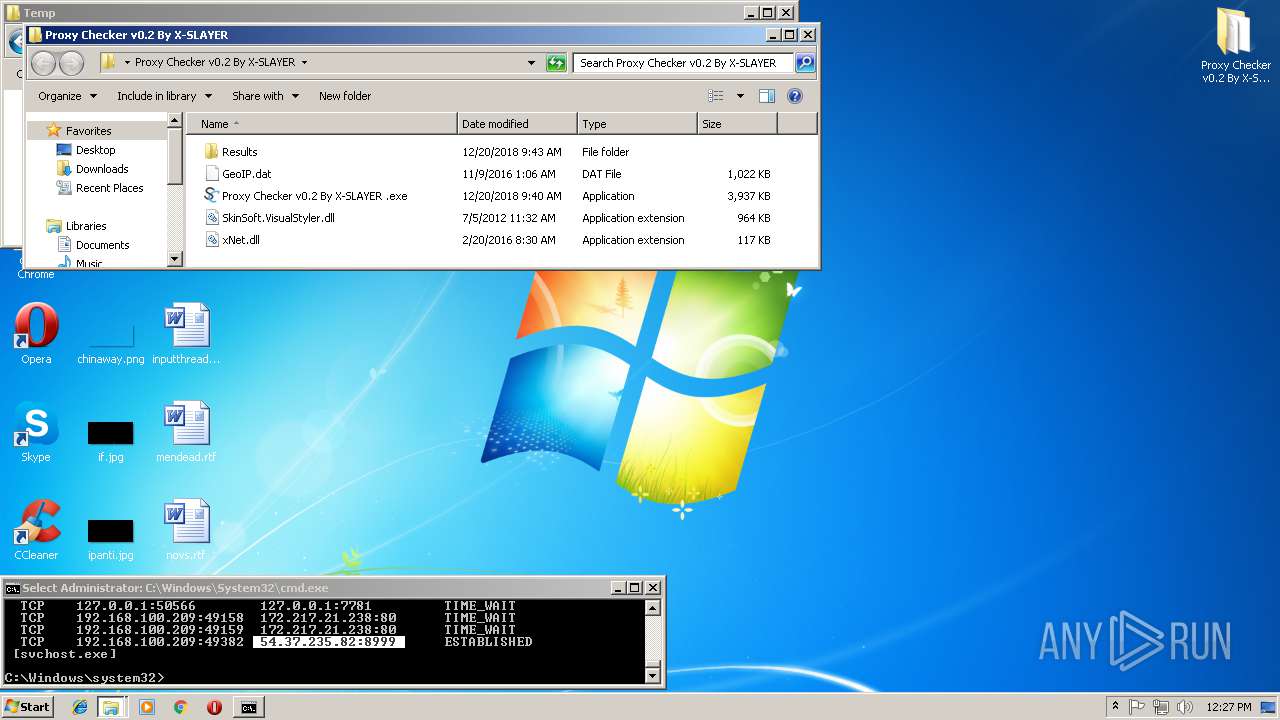Click the 12:27 PM taskbar clock
Image resolution: width=1280 pixels, height=720 pixels.
[1229, 707]
